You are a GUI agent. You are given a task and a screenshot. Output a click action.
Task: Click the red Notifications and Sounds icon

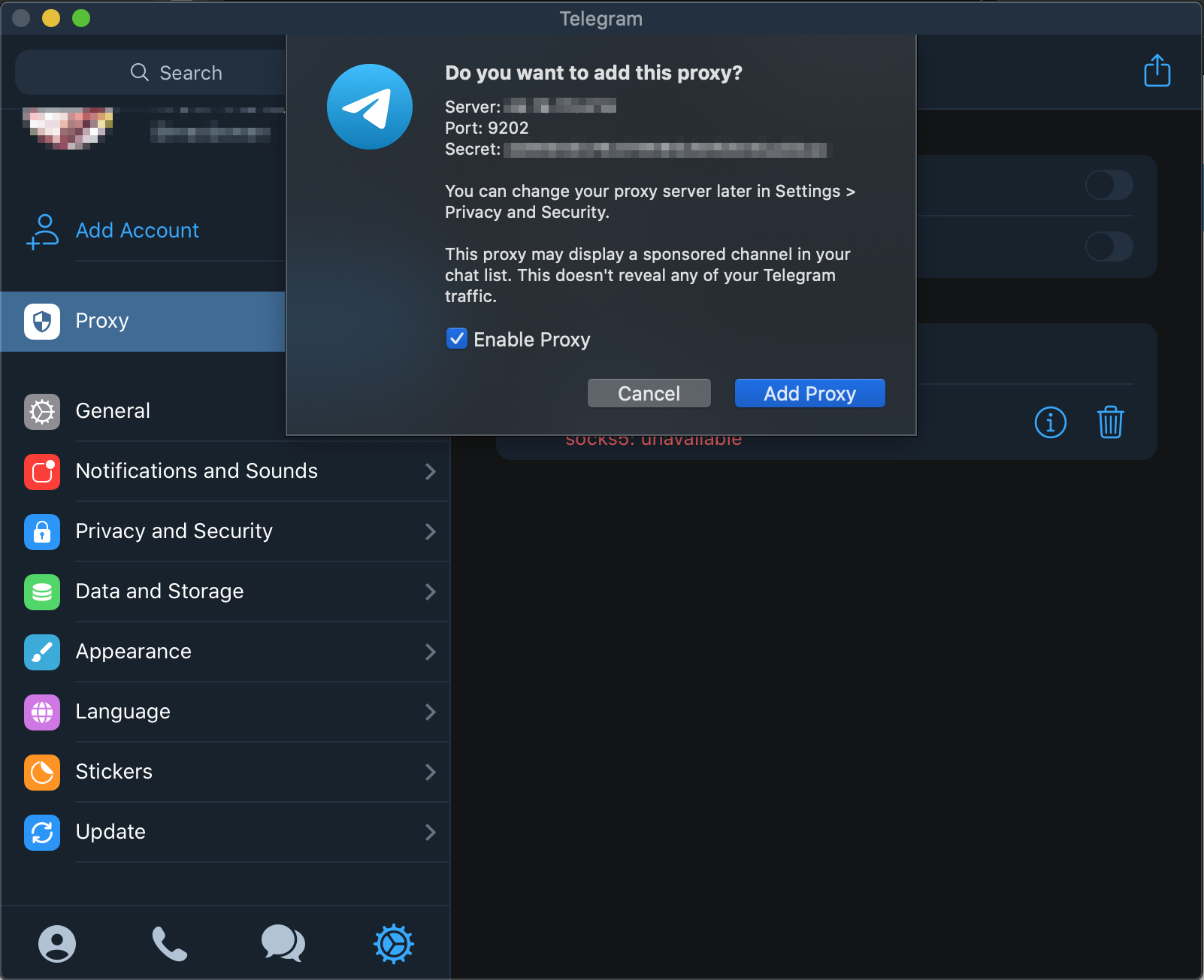(42, 472)
